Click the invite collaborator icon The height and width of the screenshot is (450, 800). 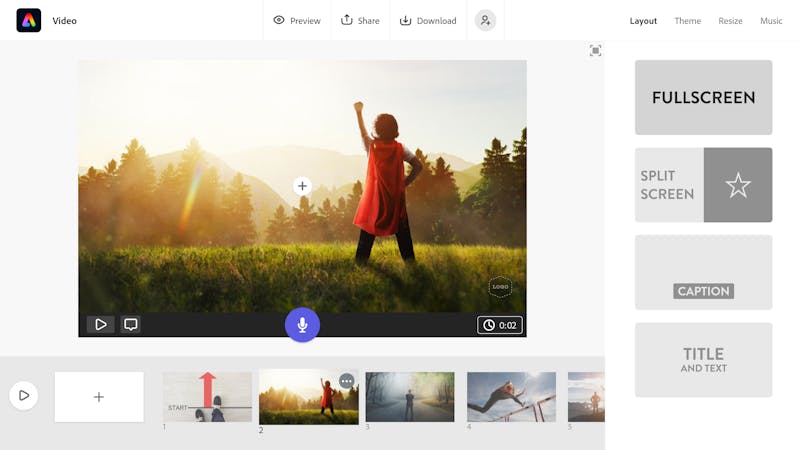pos(485,20)
